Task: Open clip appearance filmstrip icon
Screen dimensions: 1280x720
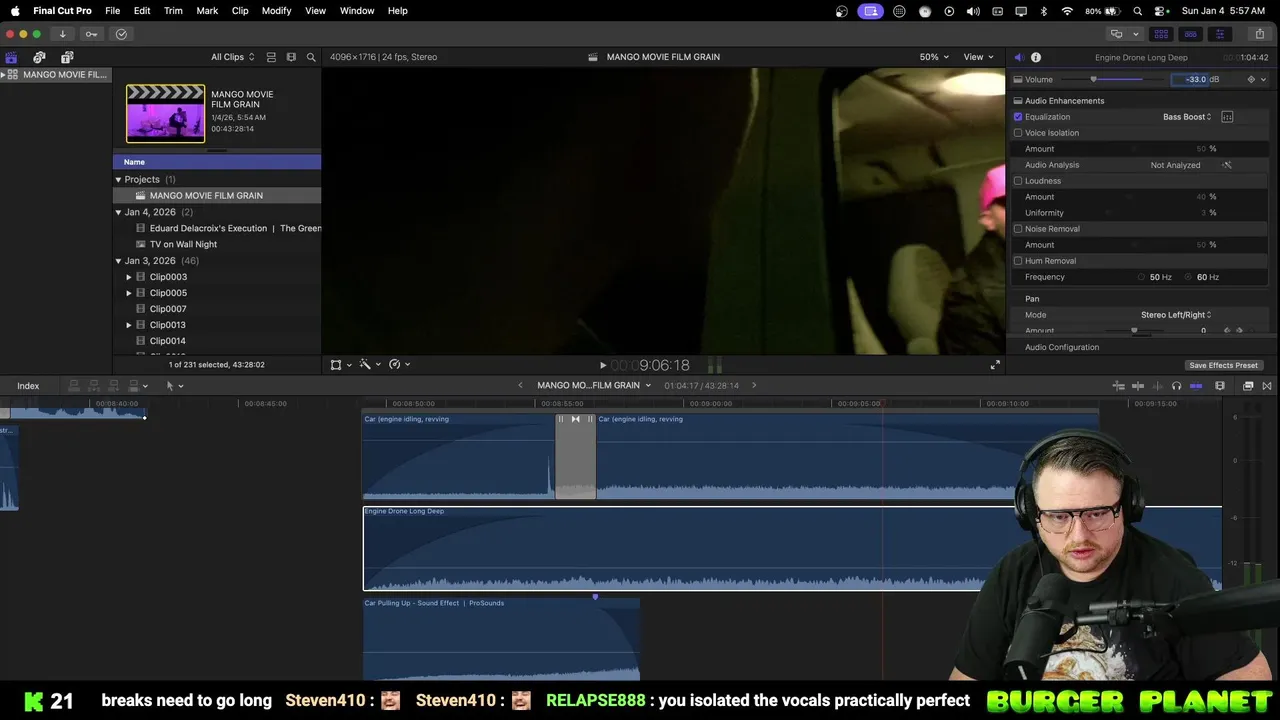Action: coord(291,57)
